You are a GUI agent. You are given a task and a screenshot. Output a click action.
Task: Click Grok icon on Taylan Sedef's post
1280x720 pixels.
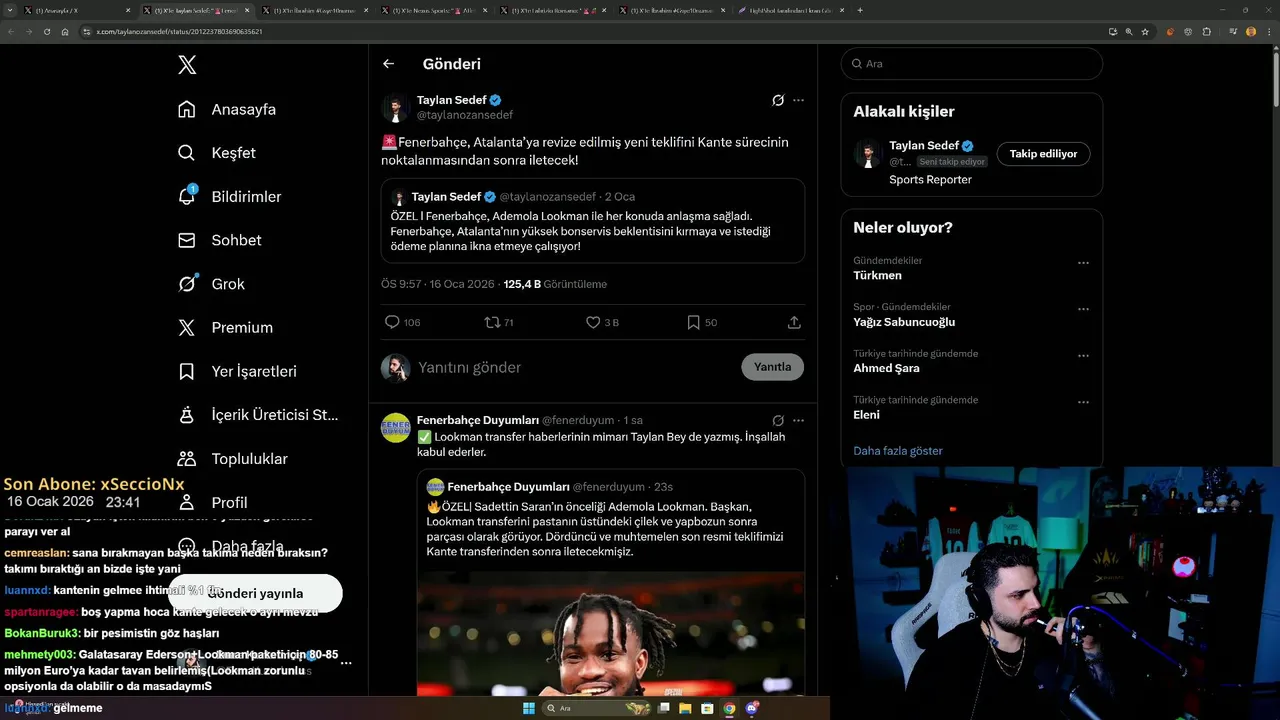coord(778,100)
